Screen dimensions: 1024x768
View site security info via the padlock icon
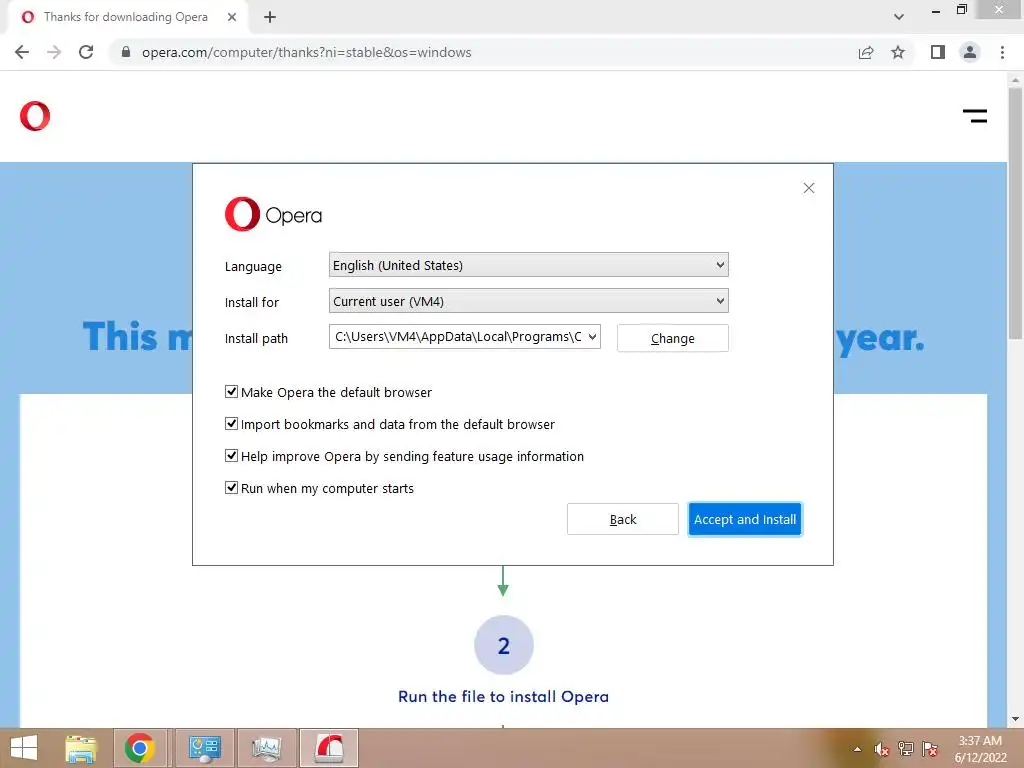[x=126, y=52]
